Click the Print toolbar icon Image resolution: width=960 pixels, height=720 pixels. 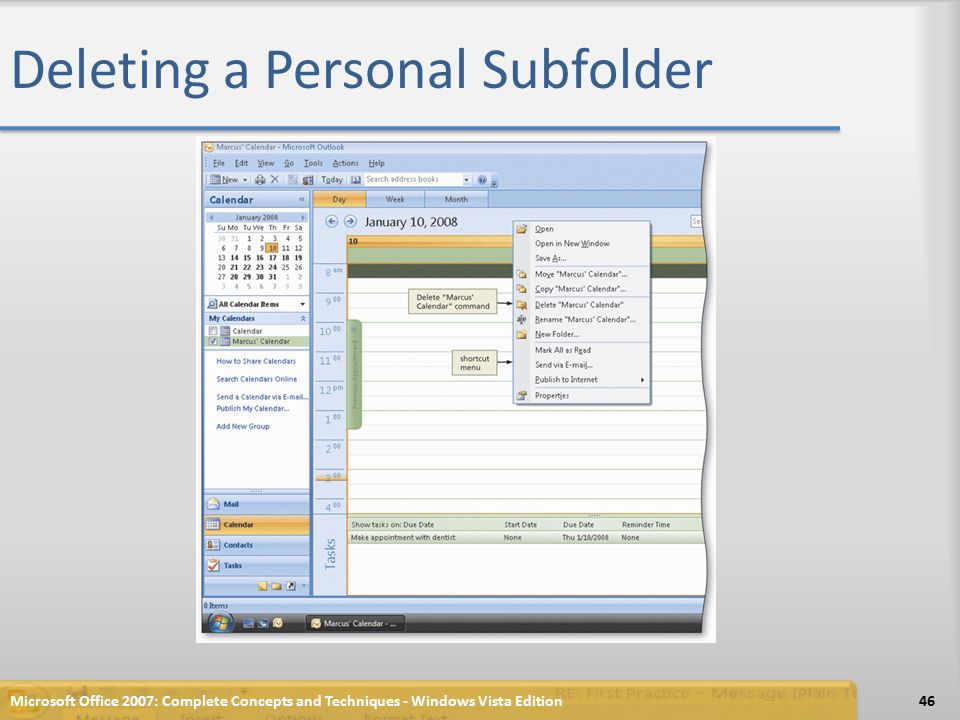pyautogui.click(x=260, y=179)
